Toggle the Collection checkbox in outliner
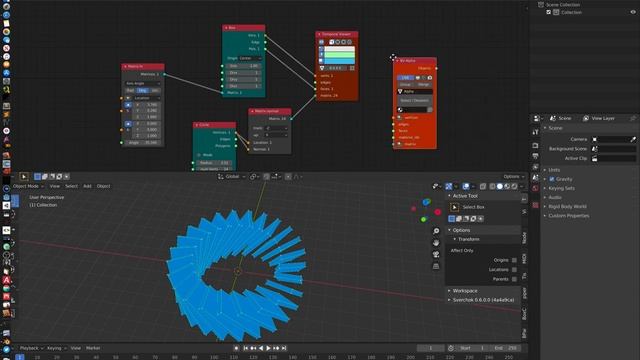 coord(549,12)
